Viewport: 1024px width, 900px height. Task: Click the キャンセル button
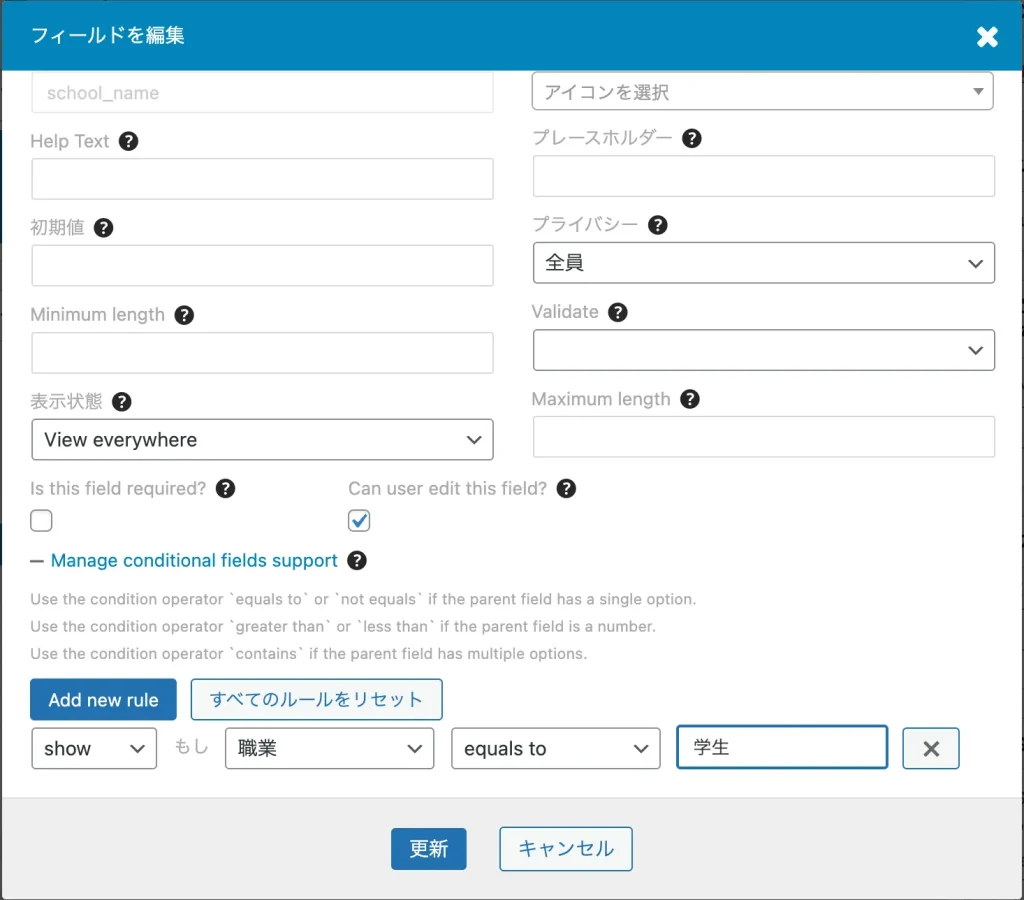click(566, 849)
